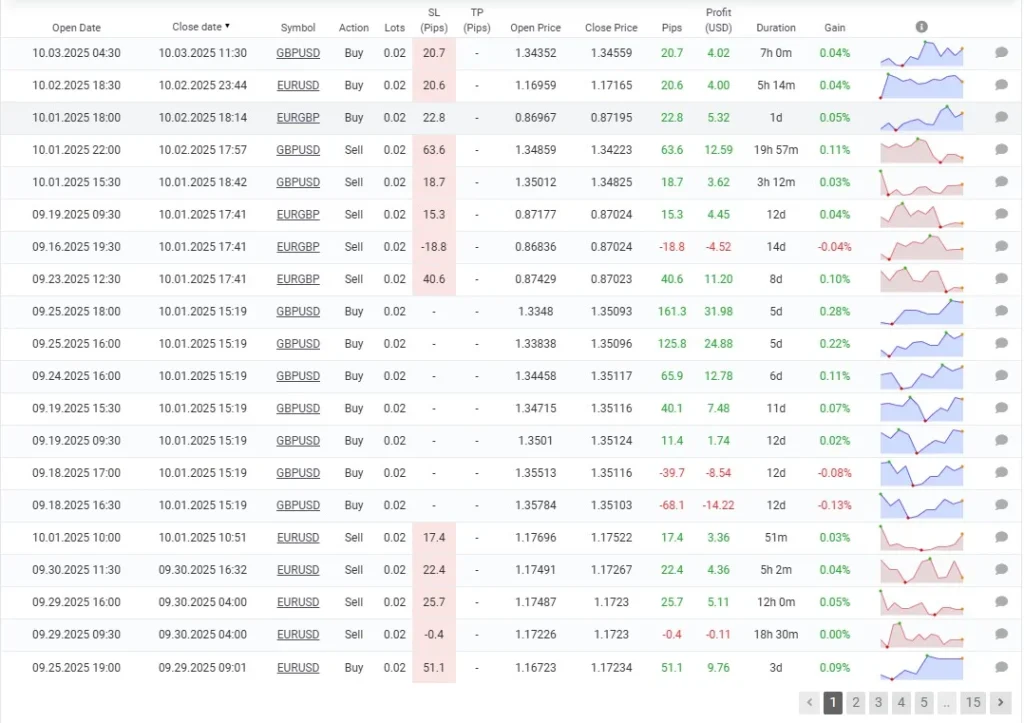The height and width of the screenshot is (723, 1024).
Task: Open comment bubble for 09.19.2025 09:30 EURGBP trade
Action: [x=1001, y=214]
